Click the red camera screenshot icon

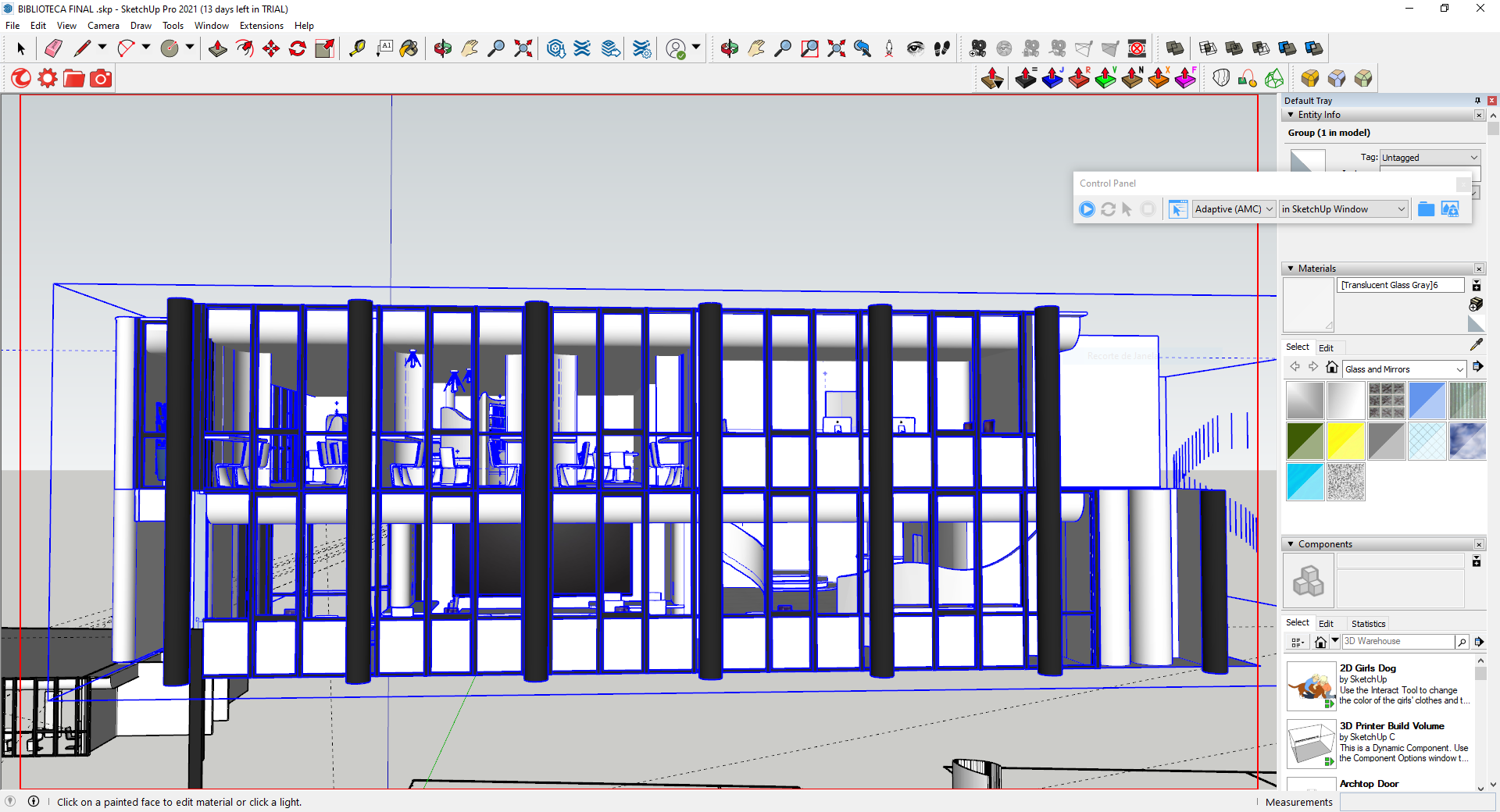[101, 78]
